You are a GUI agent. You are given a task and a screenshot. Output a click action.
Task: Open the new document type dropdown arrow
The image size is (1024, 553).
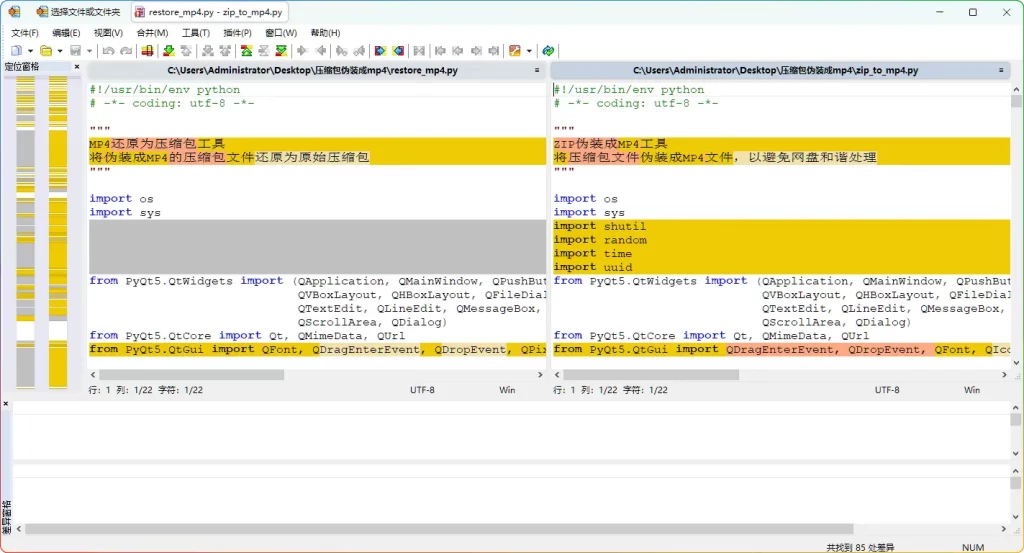pyautogui.click(x=30, y=51)
